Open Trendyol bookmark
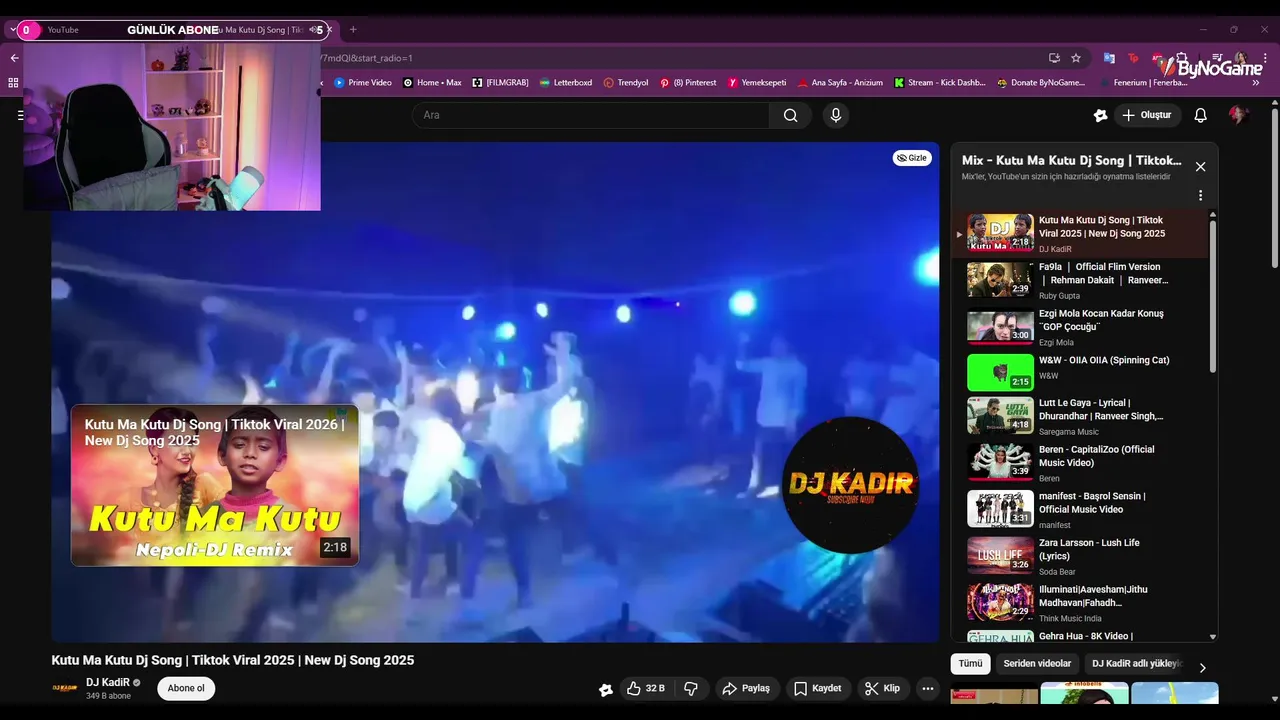 (x=626, y=83)
